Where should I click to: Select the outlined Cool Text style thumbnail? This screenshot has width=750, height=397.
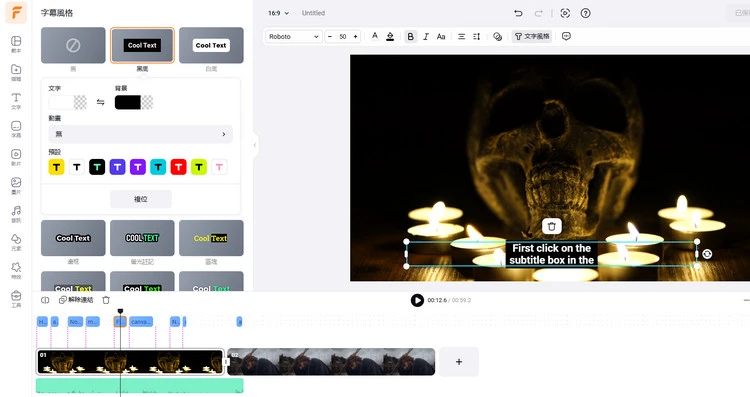73,238
